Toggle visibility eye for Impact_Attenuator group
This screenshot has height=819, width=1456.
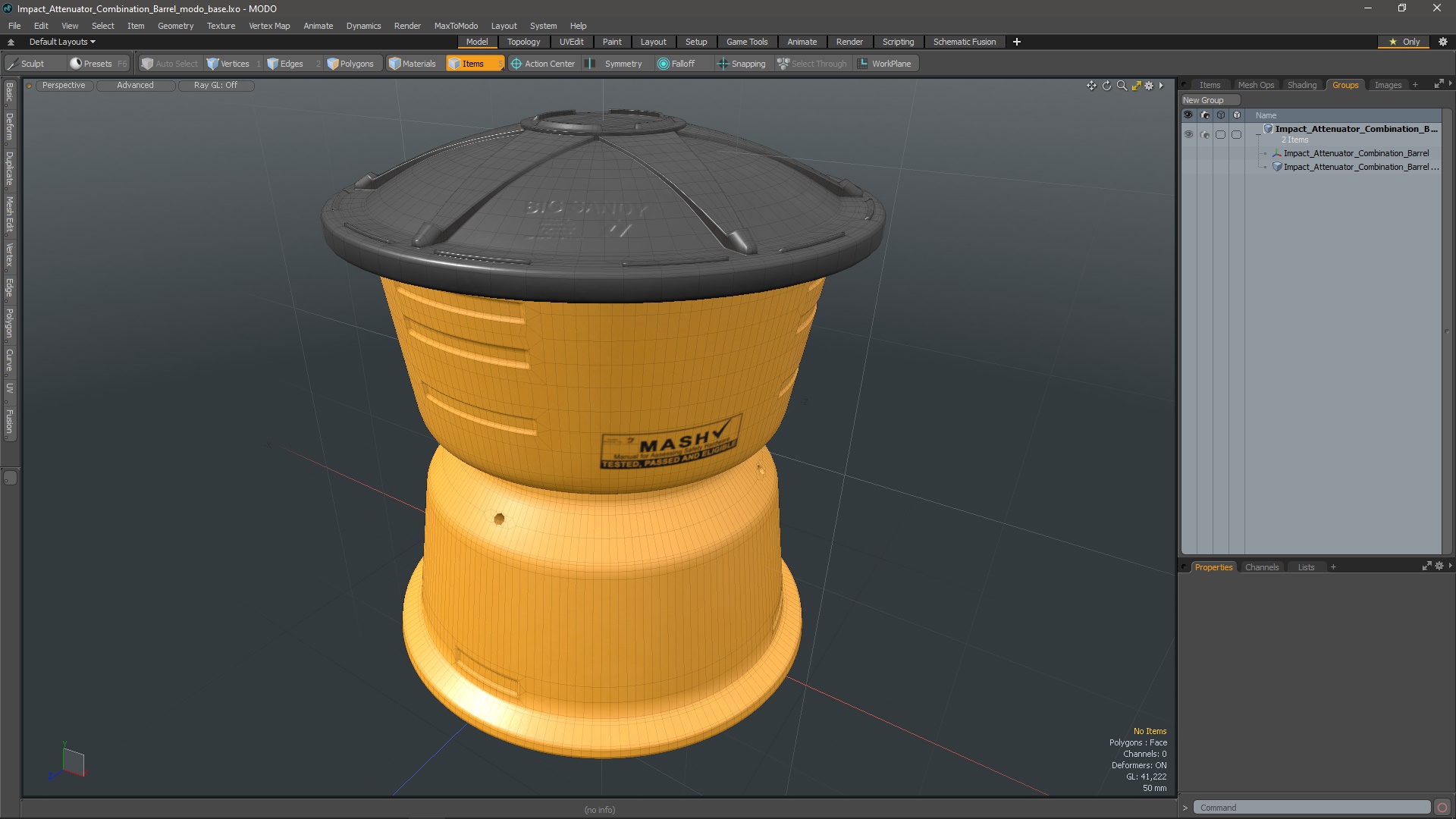(1188, 134)
